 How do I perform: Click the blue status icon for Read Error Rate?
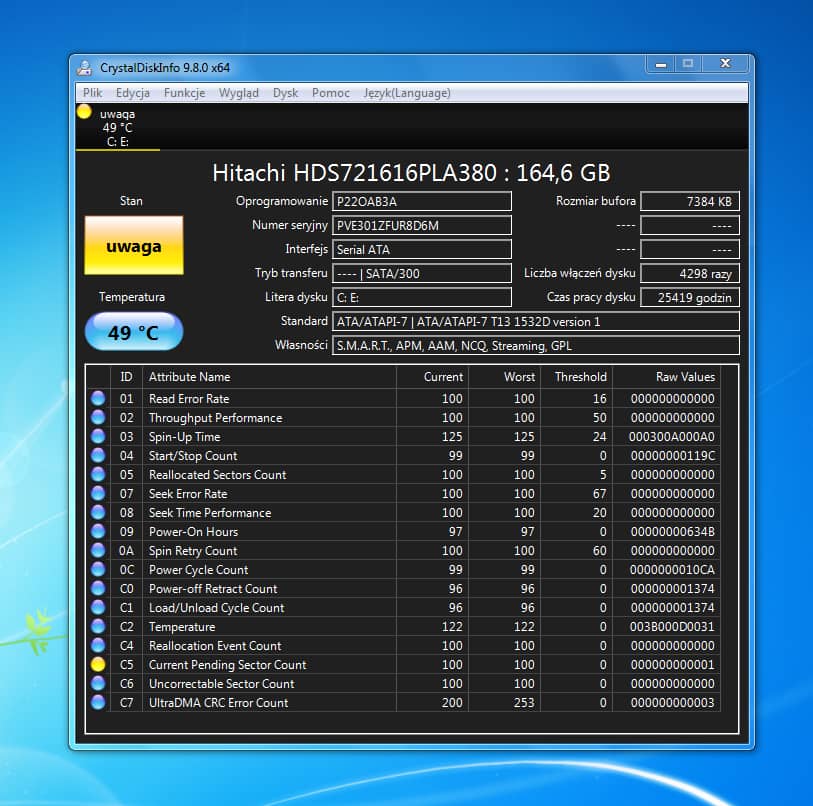tap(98, 398)
